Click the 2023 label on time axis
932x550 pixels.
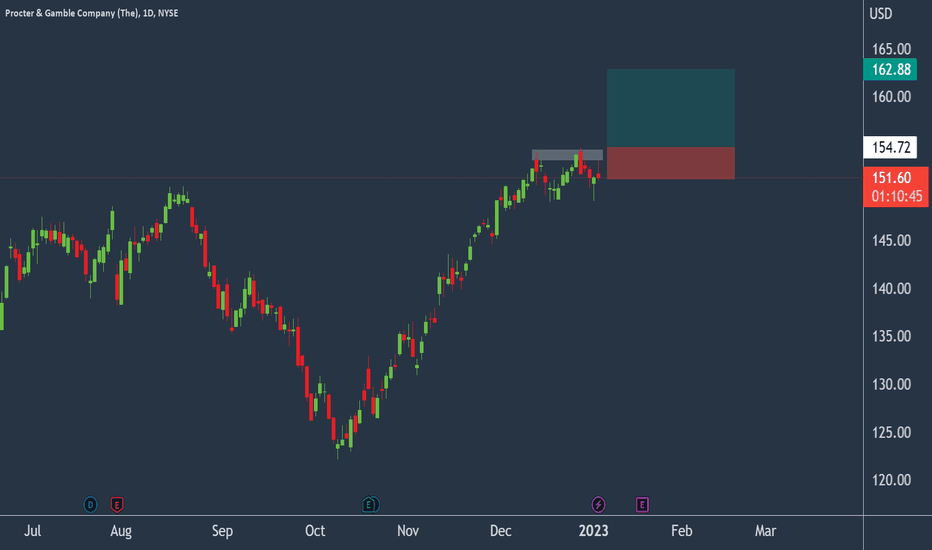pos(593,530)
